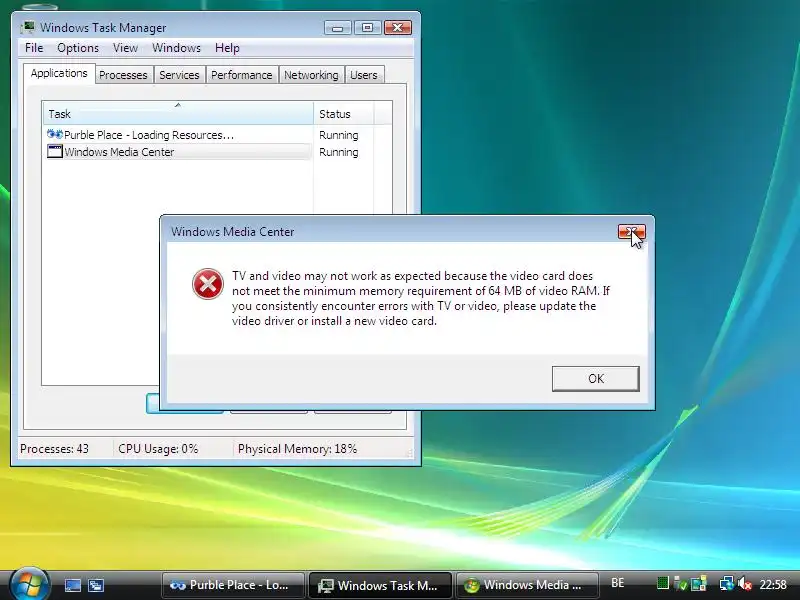
Task: Select the Purble Place task row
Action: point(178,135)
